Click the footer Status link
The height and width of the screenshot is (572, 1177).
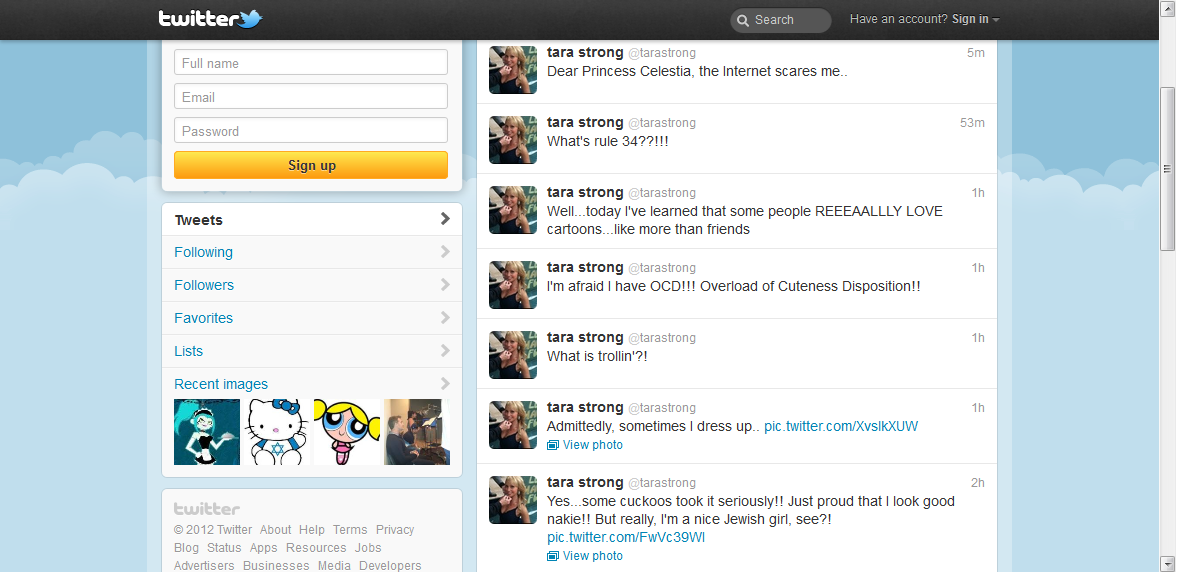224,548
